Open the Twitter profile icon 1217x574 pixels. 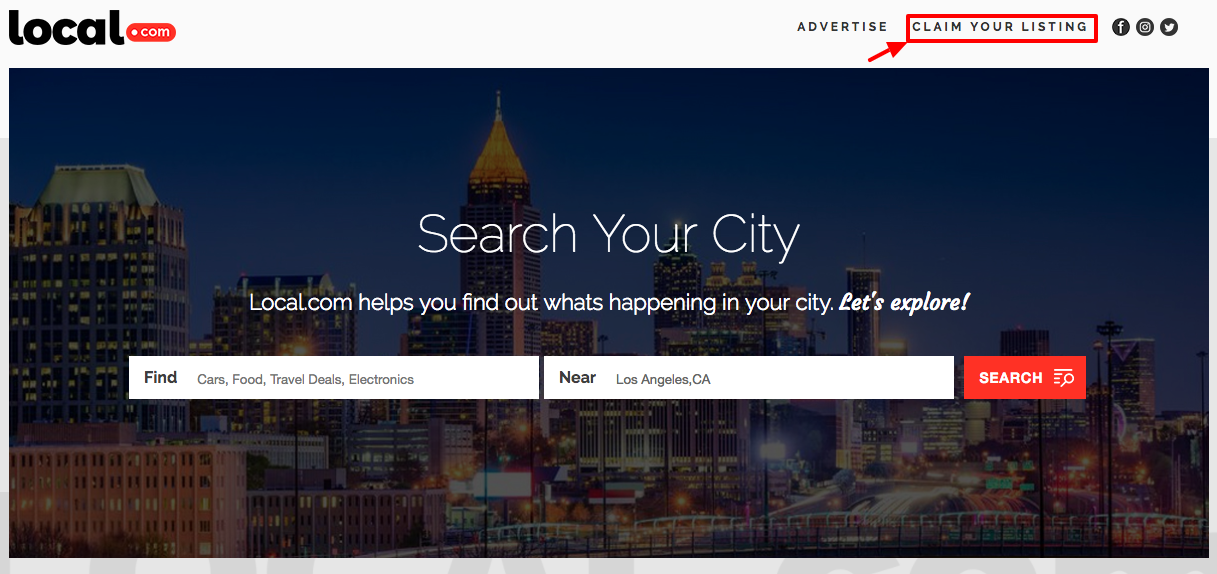point(1169,27)
